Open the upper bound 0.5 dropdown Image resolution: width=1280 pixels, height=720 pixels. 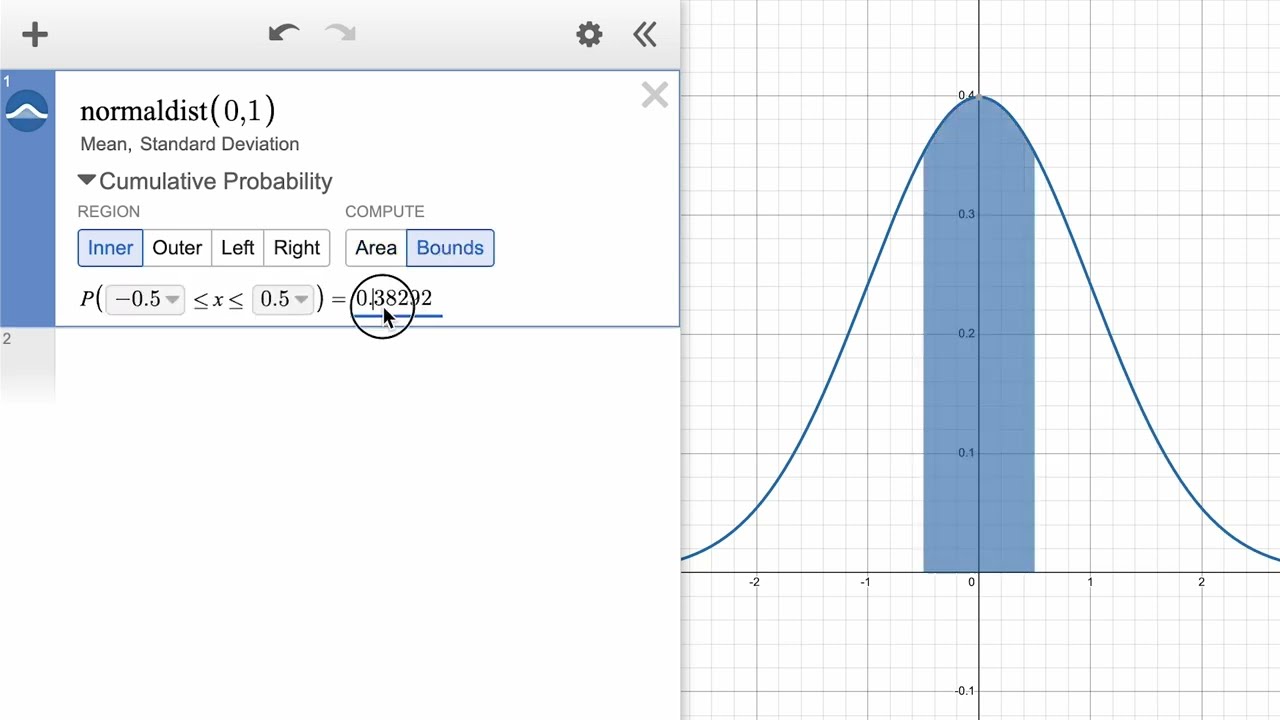tap(283, 299)
